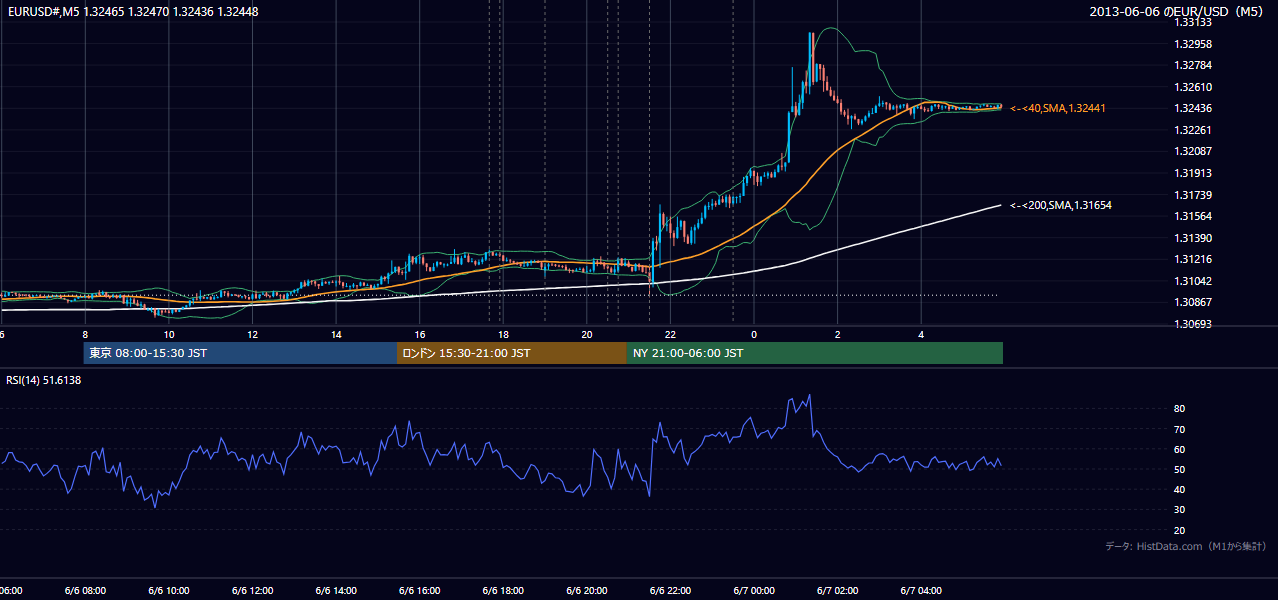Click the RSI line's highest peak above 80

click(x=809, y=395)
